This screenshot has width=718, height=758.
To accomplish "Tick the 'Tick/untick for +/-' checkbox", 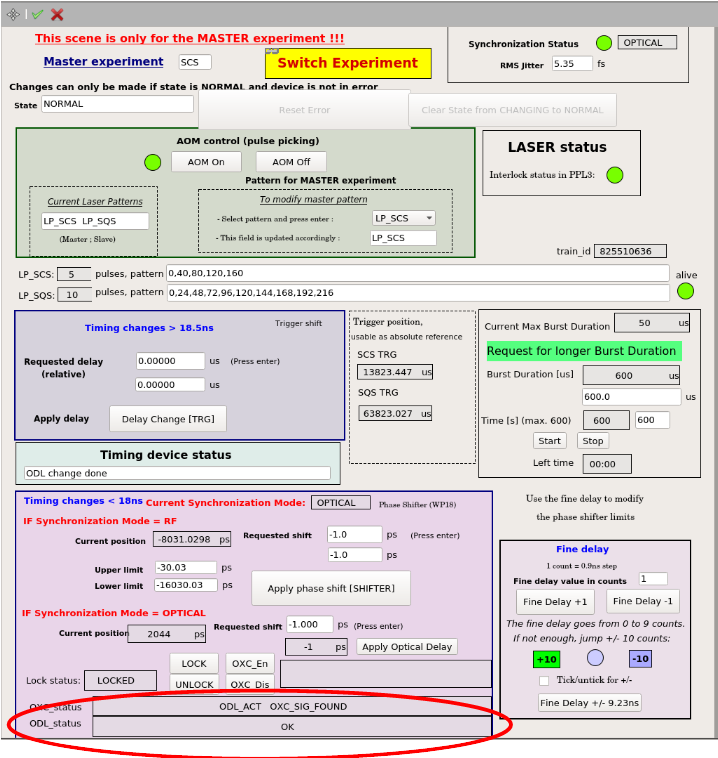I will point(544,680).
